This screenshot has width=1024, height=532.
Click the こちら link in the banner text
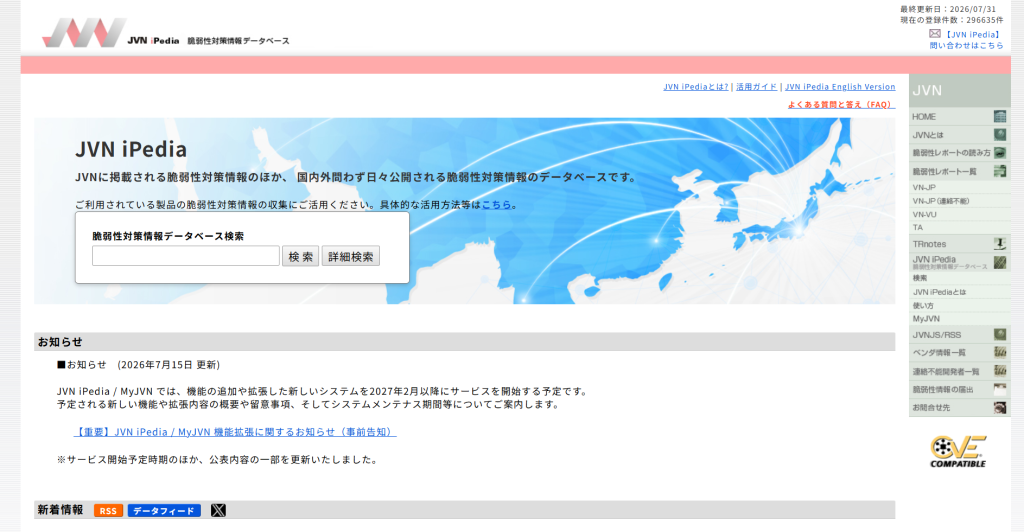[496, 204]
